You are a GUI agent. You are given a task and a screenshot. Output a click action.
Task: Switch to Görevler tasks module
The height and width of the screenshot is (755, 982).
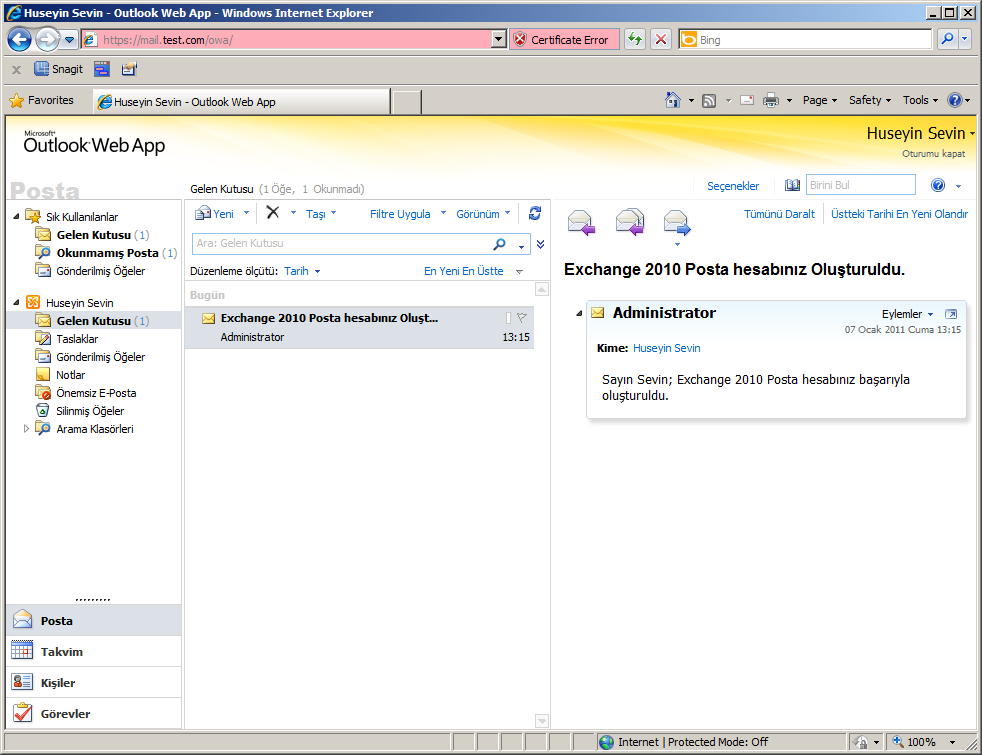tap(94, 713)
